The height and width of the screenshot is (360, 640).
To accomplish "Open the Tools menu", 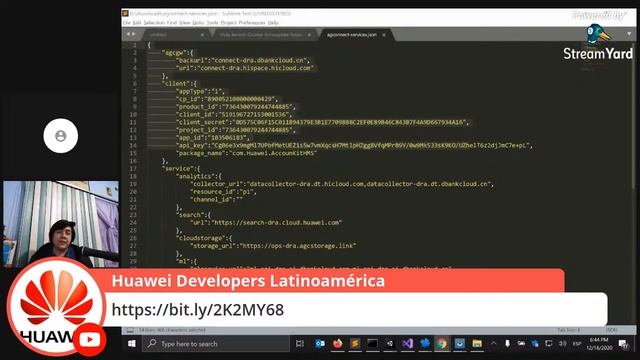I will coord(212,23).
